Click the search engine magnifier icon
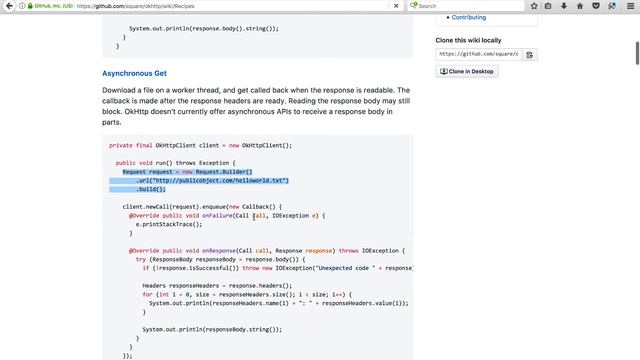 pyautogui.click(x=413, y=5)
